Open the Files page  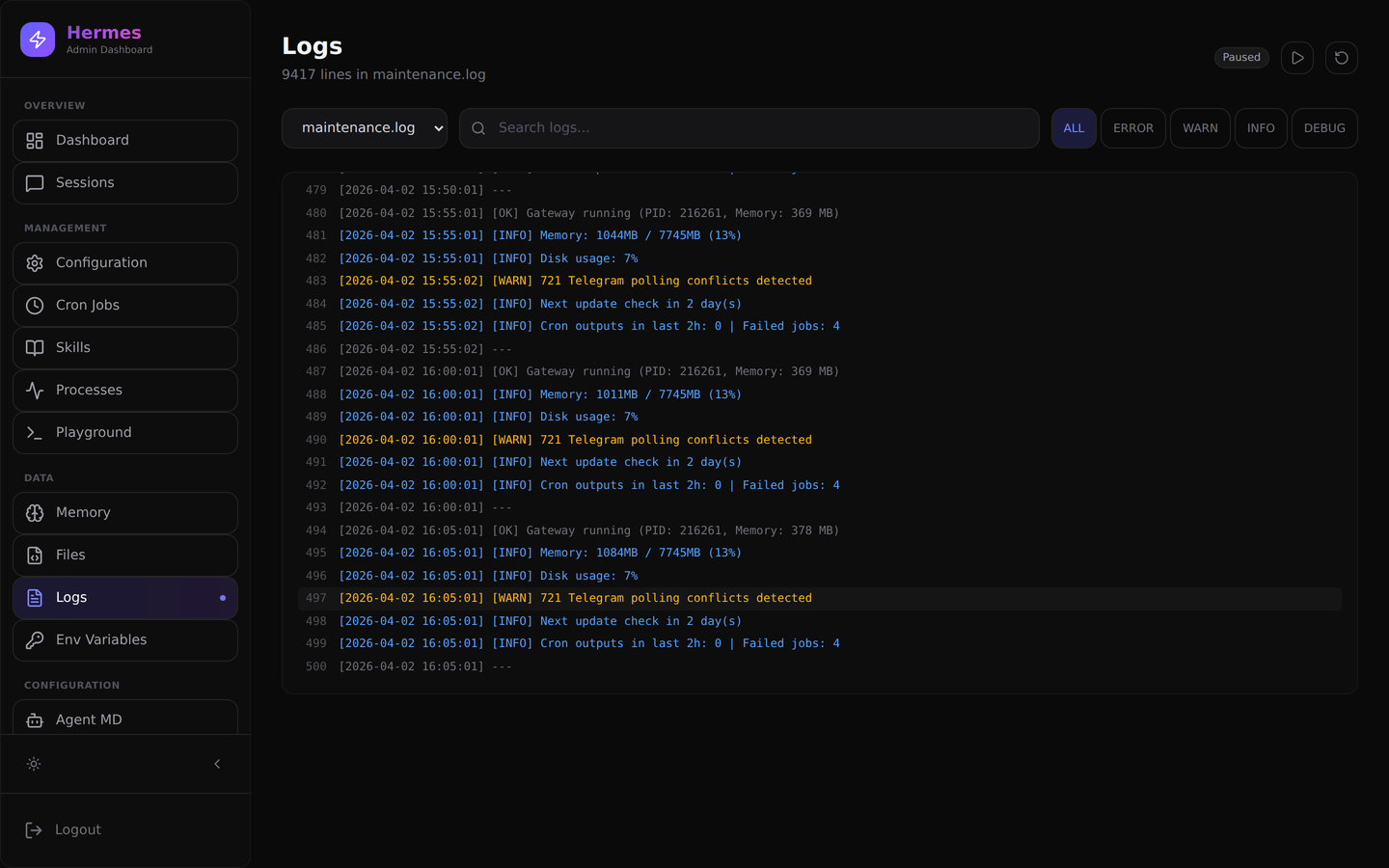[125, 556]
